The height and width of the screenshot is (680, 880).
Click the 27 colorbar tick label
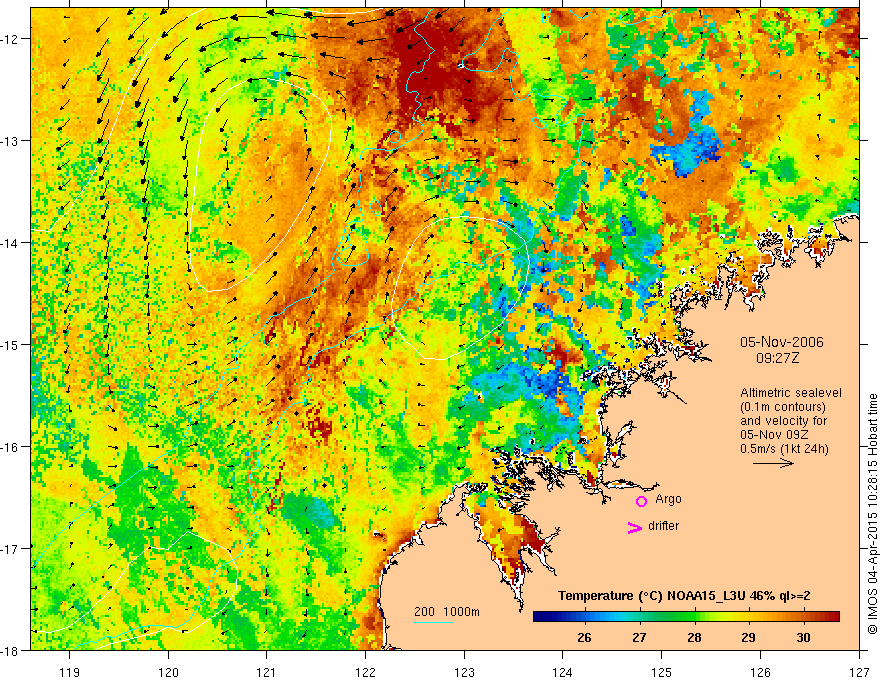pyautogui.click(x=639, y=637)
